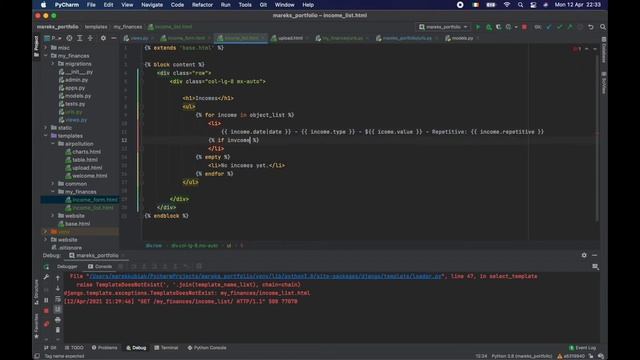Run the mareks_portfolio configuration
This screenshot has height=360, width=640.
pyautogui.click(x=478, y=27)
